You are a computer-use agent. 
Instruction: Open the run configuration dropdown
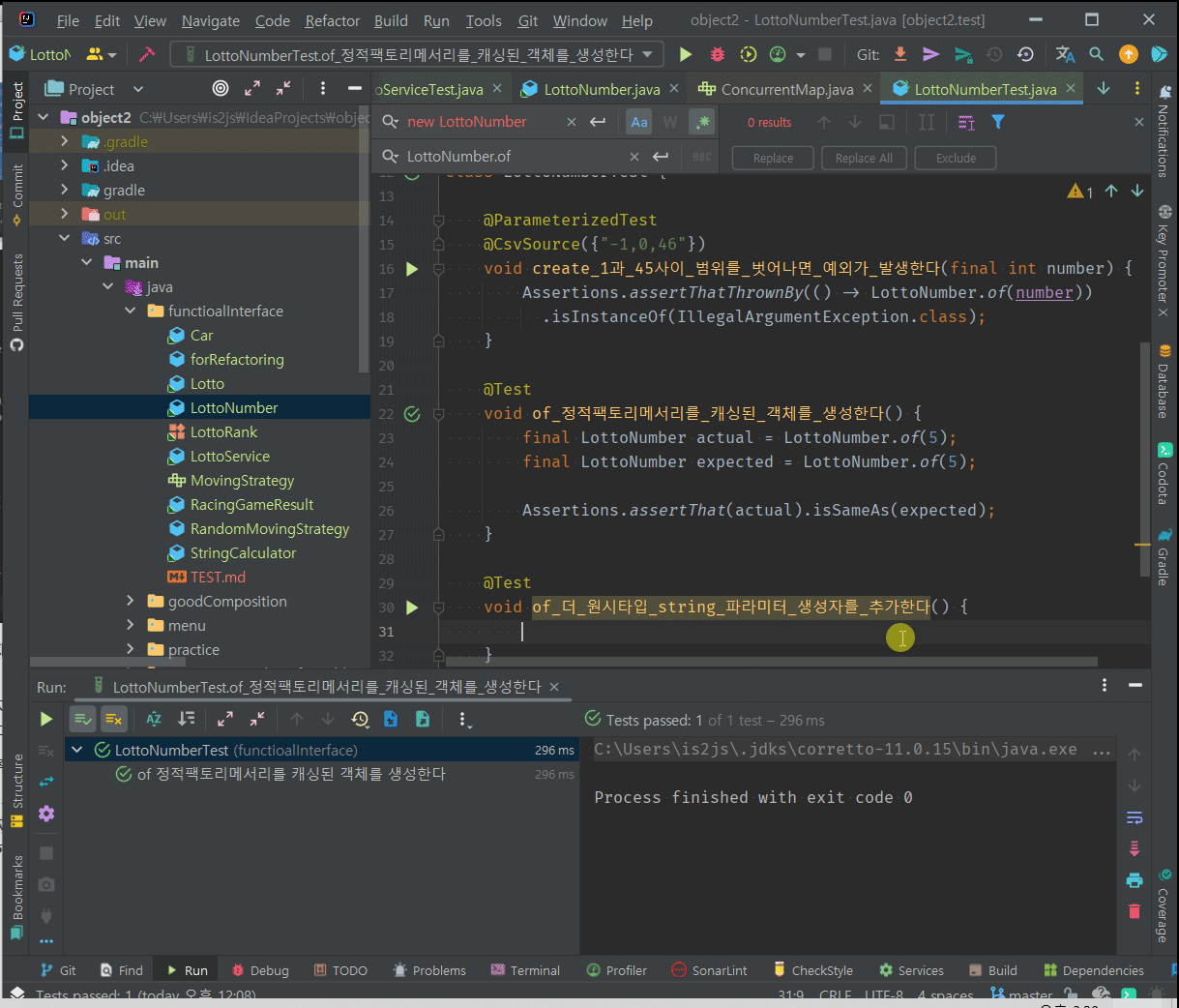(x=647, y=55)
